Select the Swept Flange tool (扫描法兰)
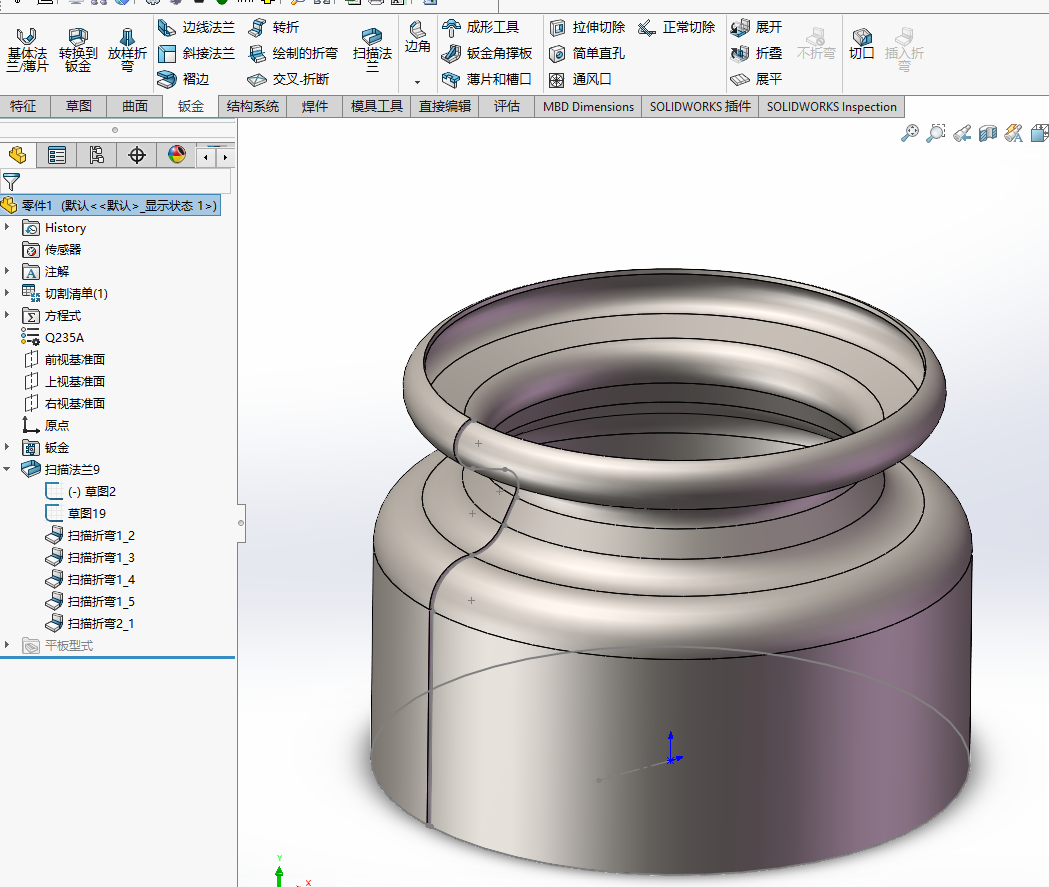This screenshot has height=887, width=1049. (372, 50)
